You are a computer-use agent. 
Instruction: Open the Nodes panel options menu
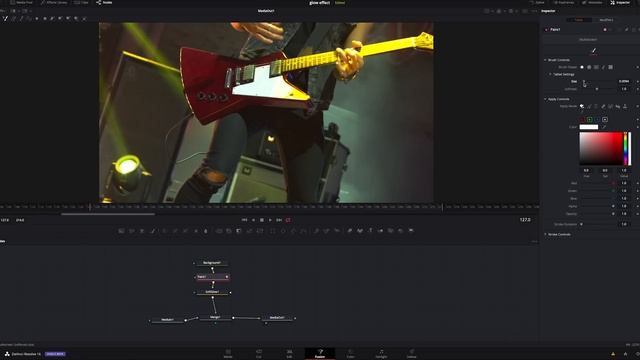[535, 242]
